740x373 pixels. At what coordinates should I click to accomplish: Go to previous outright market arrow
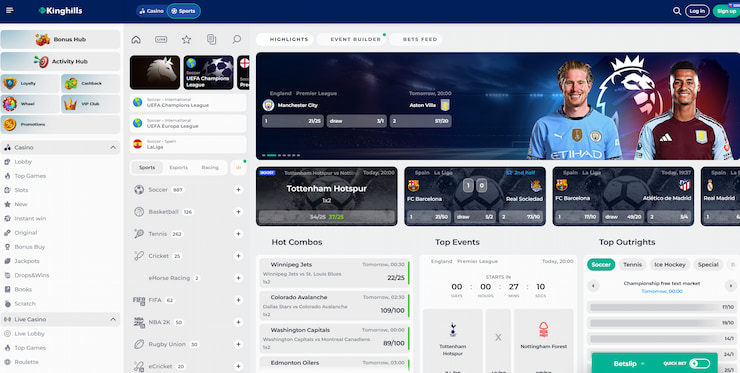593,286
